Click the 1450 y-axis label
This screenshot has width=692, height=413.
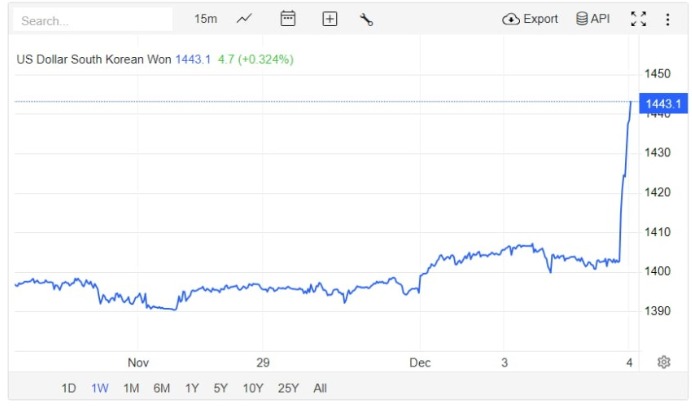pyautogui.click(x=657, y=74)
